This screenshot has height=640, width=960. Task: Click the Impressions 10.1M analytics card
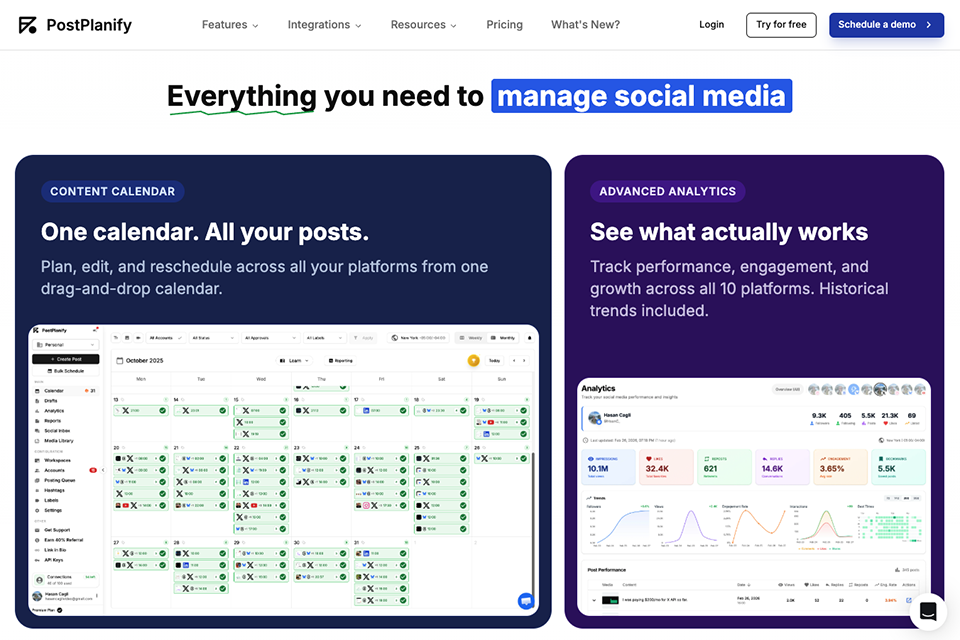[x=607, y=467]
